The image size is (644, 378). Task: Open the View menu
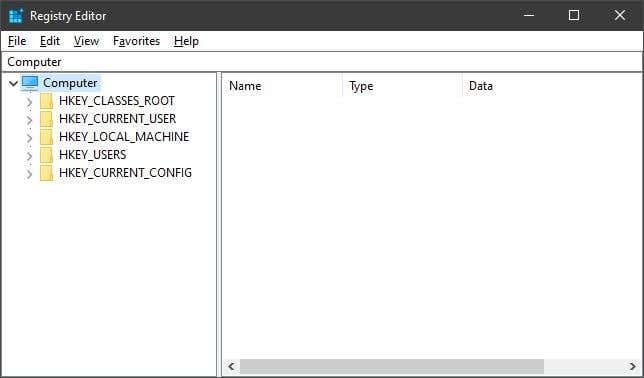(x=86, y=41)
